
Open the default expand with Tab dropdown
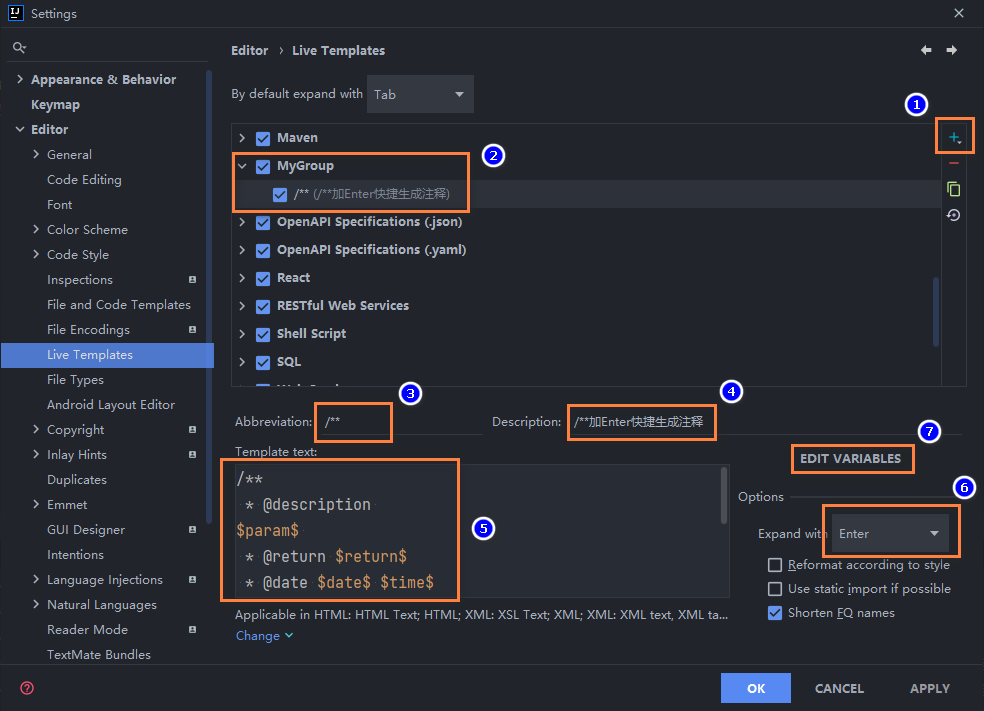click(x=421, y=94)
